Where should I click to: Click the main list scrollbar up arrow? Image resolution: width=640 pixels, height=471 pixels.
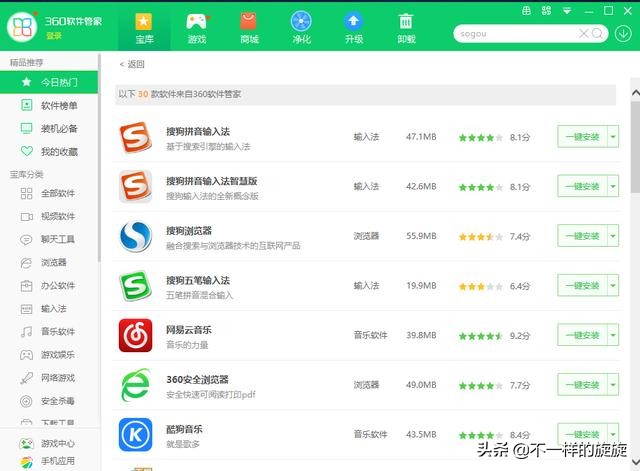point(636,93)
